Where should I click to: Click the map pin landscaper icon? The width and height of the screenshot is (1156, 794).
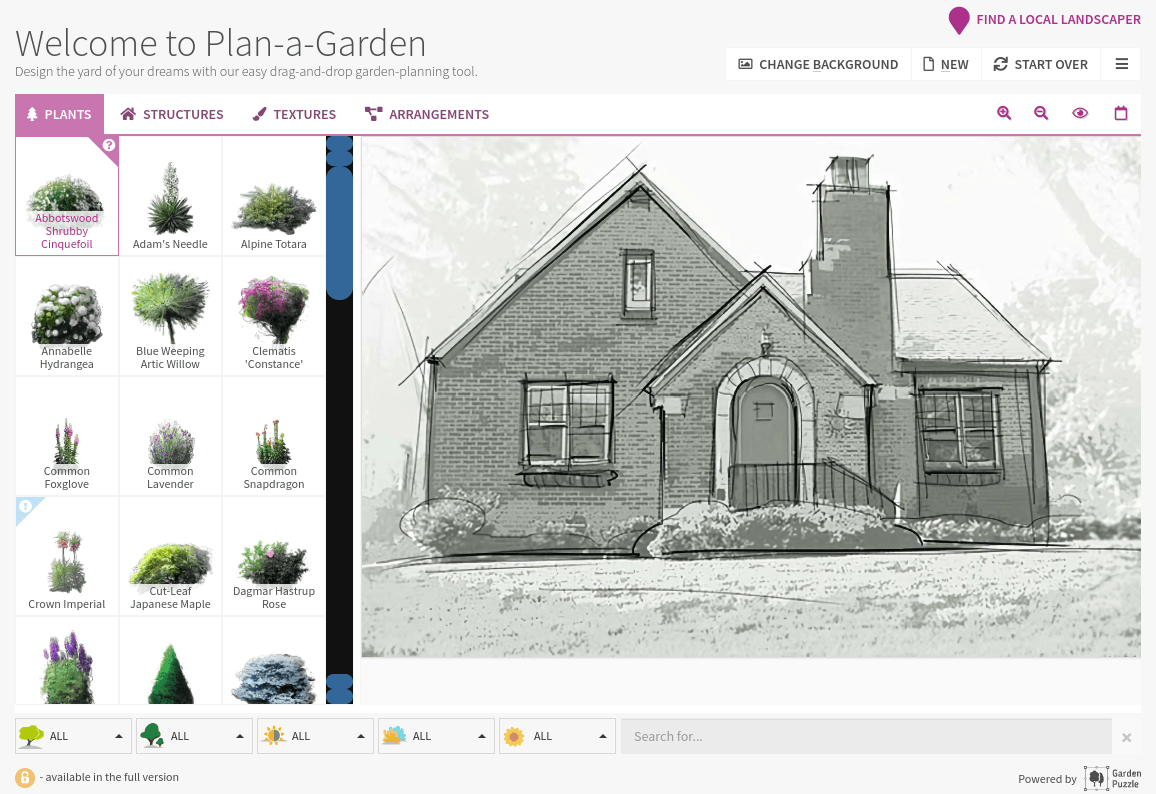click(x=959, y=20)
